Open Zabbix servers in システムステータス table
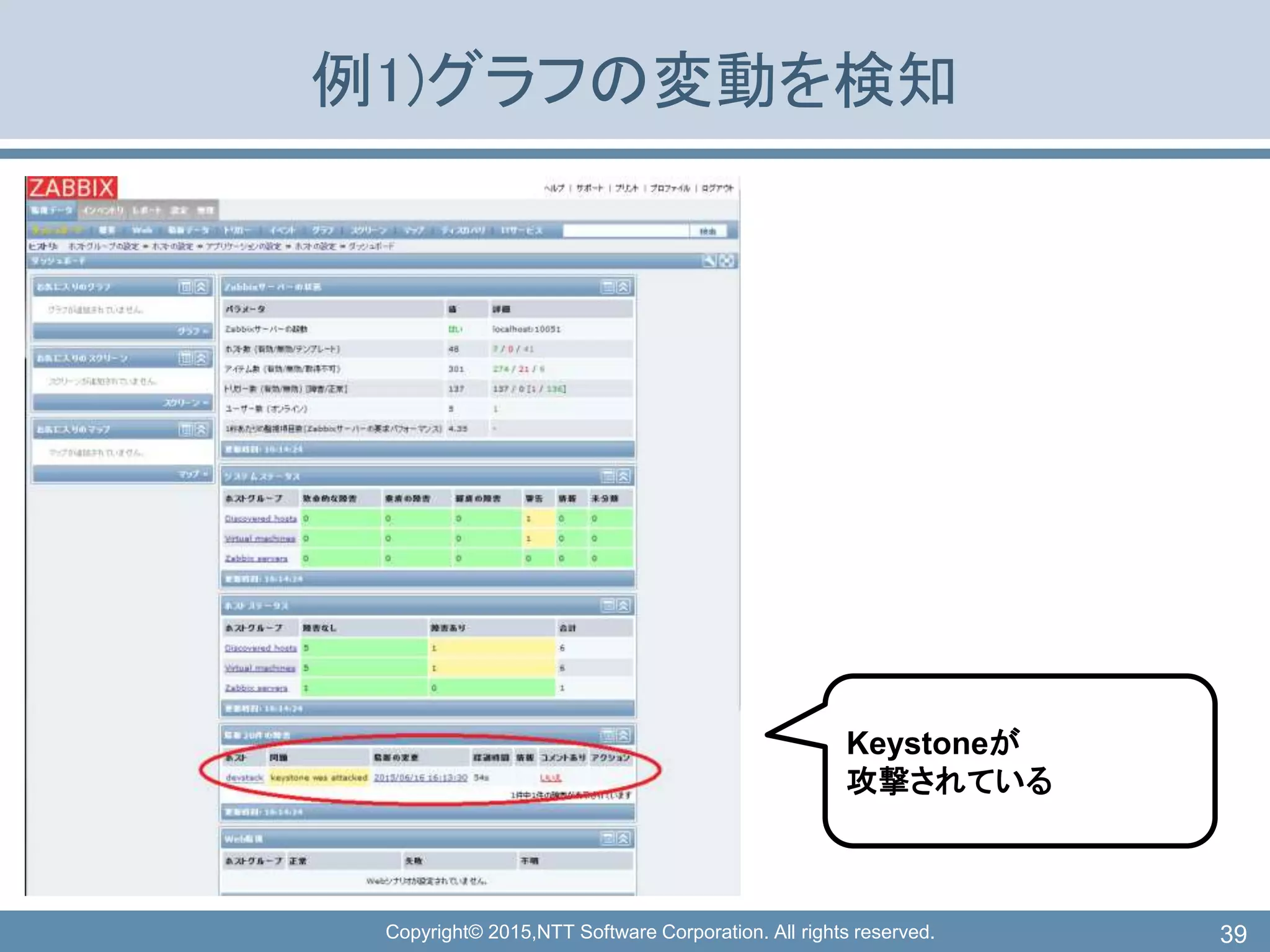This screenshot has width=1270, height=952. point(256,558)
